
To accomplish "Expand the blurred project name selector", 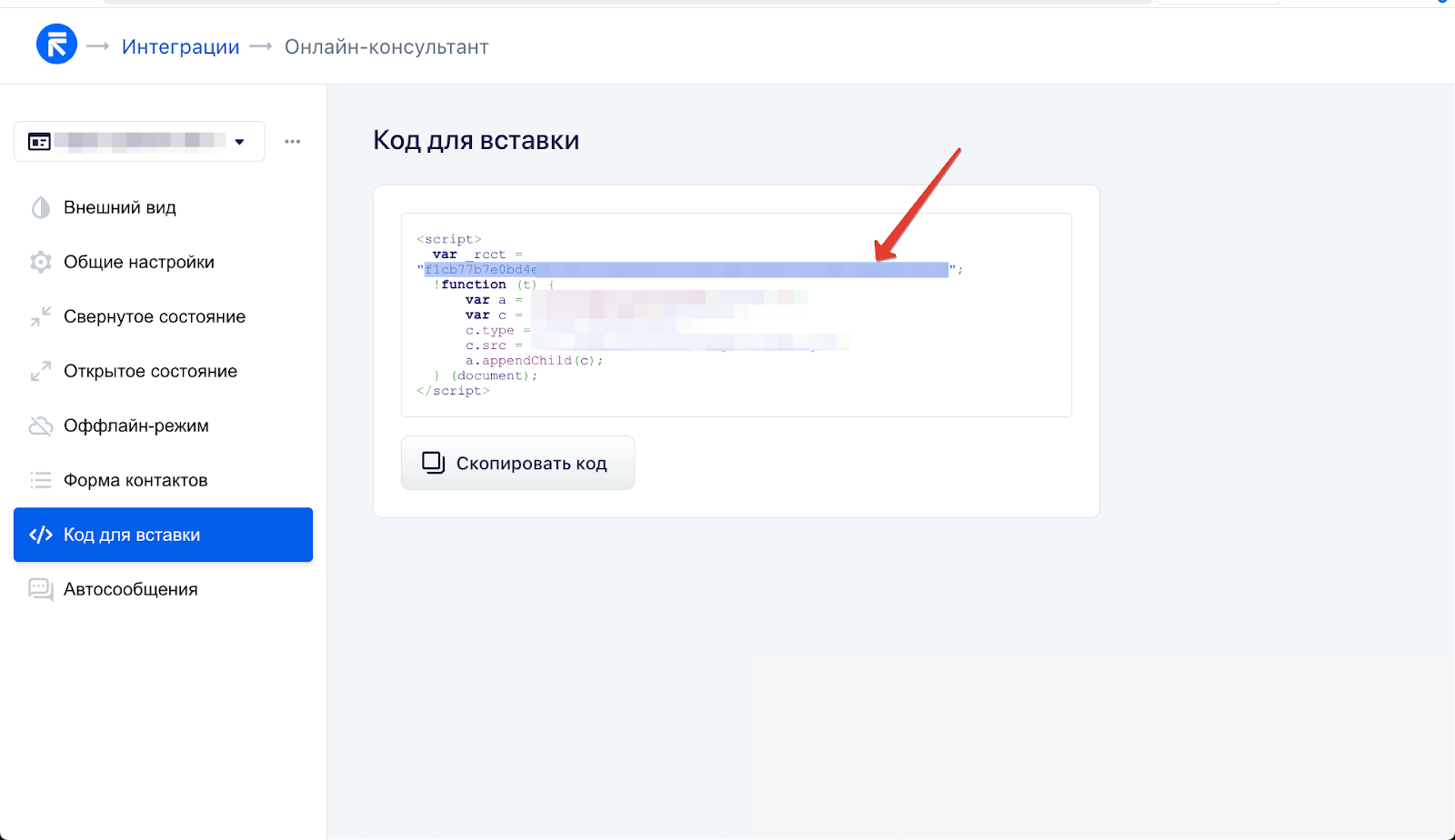I will click(138, 142).
